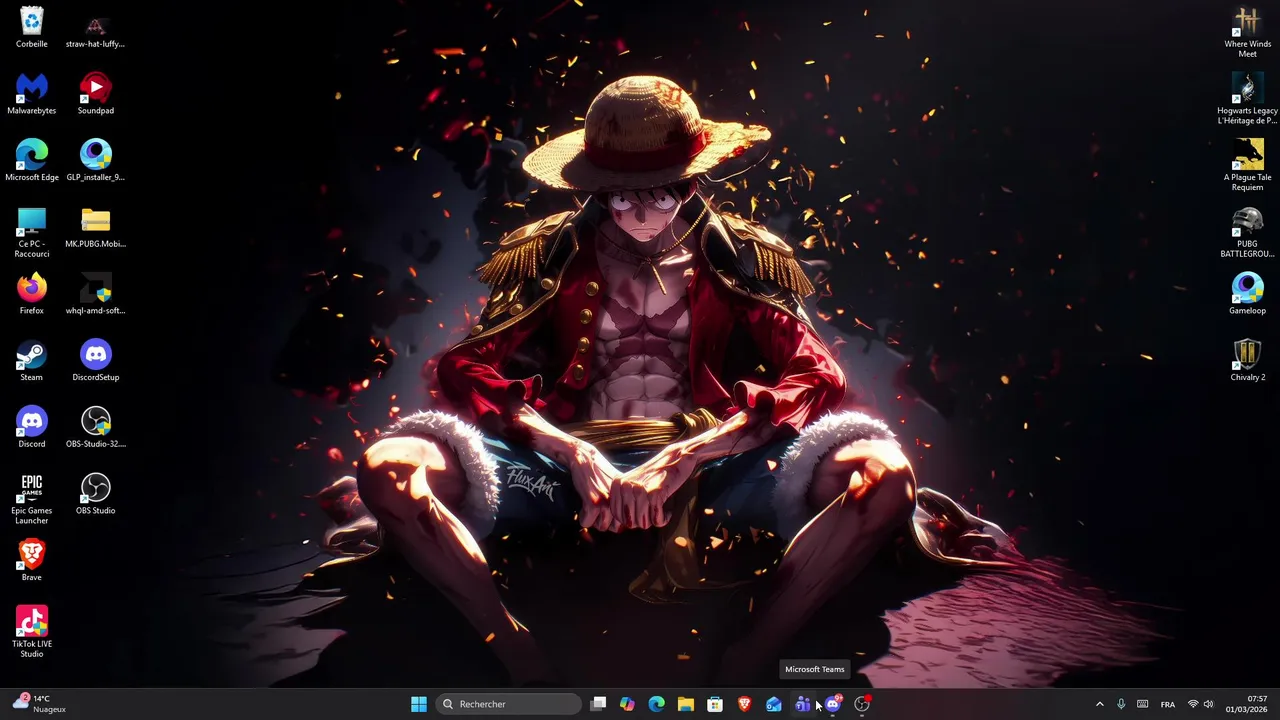Switch to OBS Studio in the taskbar
The width and height of the screenshot is (1280, 720).
pos(862,704)
